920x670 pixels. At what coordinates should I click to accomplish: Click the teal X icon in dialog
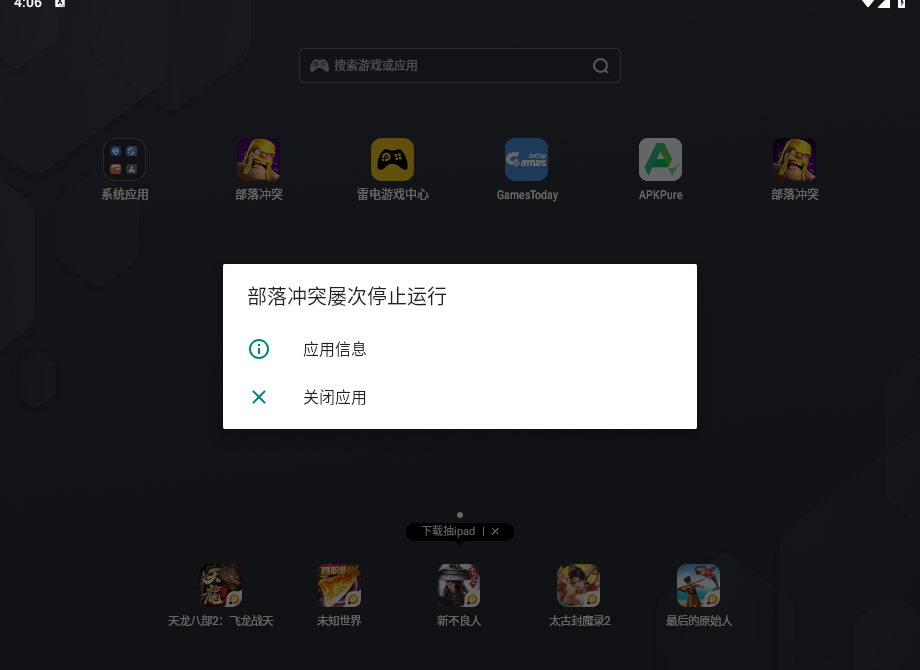[259, 397]
